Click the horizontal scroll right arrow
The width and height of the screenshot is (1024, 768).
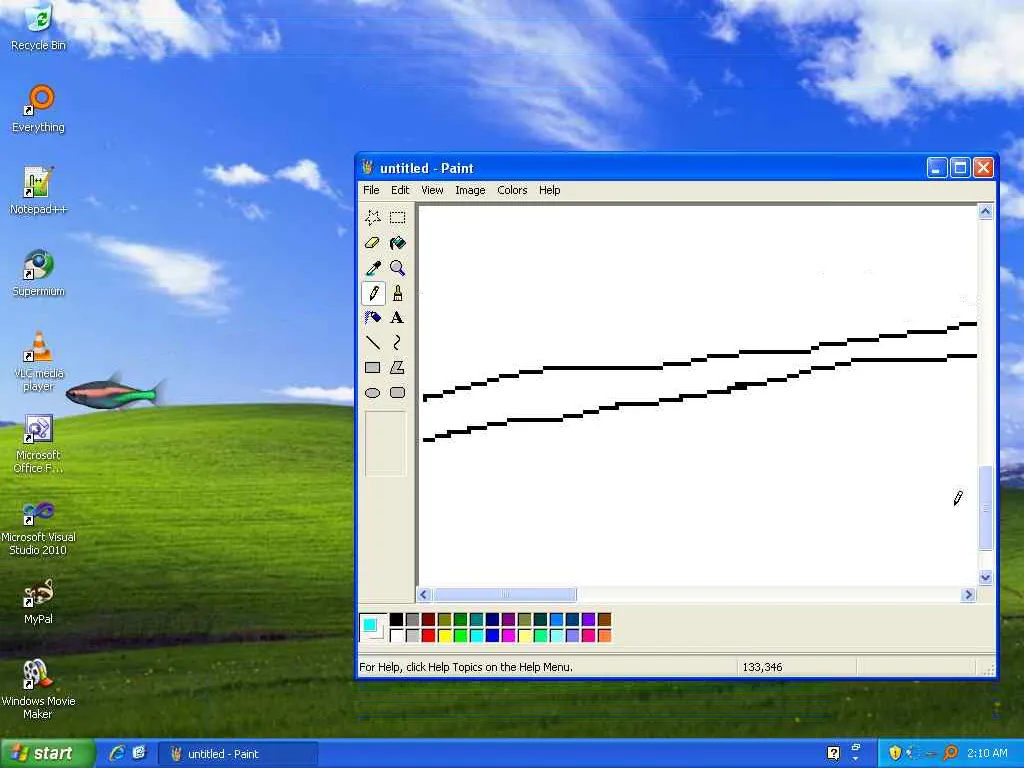(968, 594)
